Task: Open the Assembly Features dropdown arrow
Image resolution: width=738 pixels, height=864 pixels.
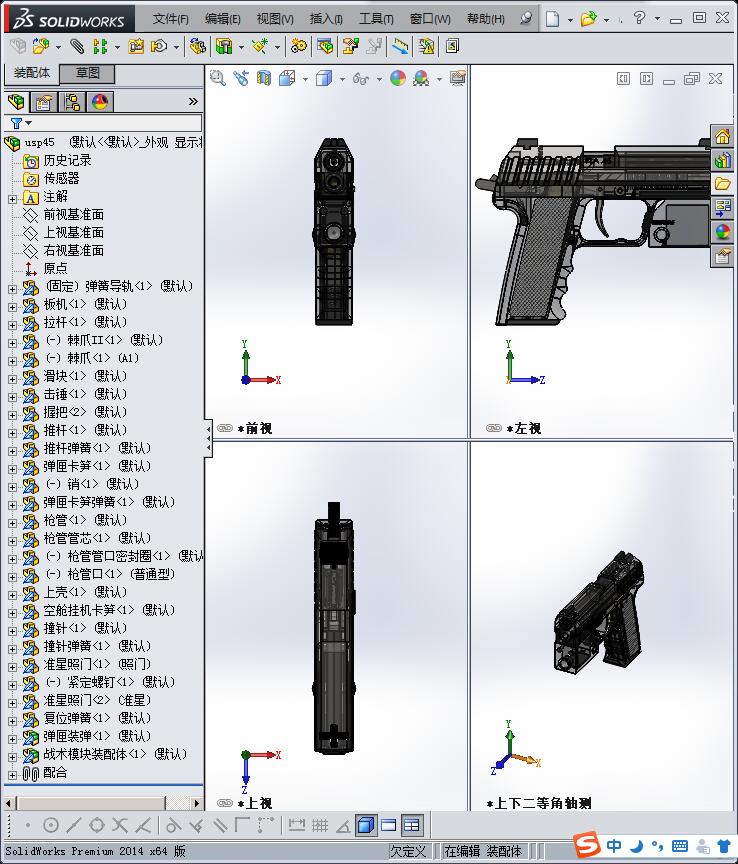Action: (x=241, y=48)
